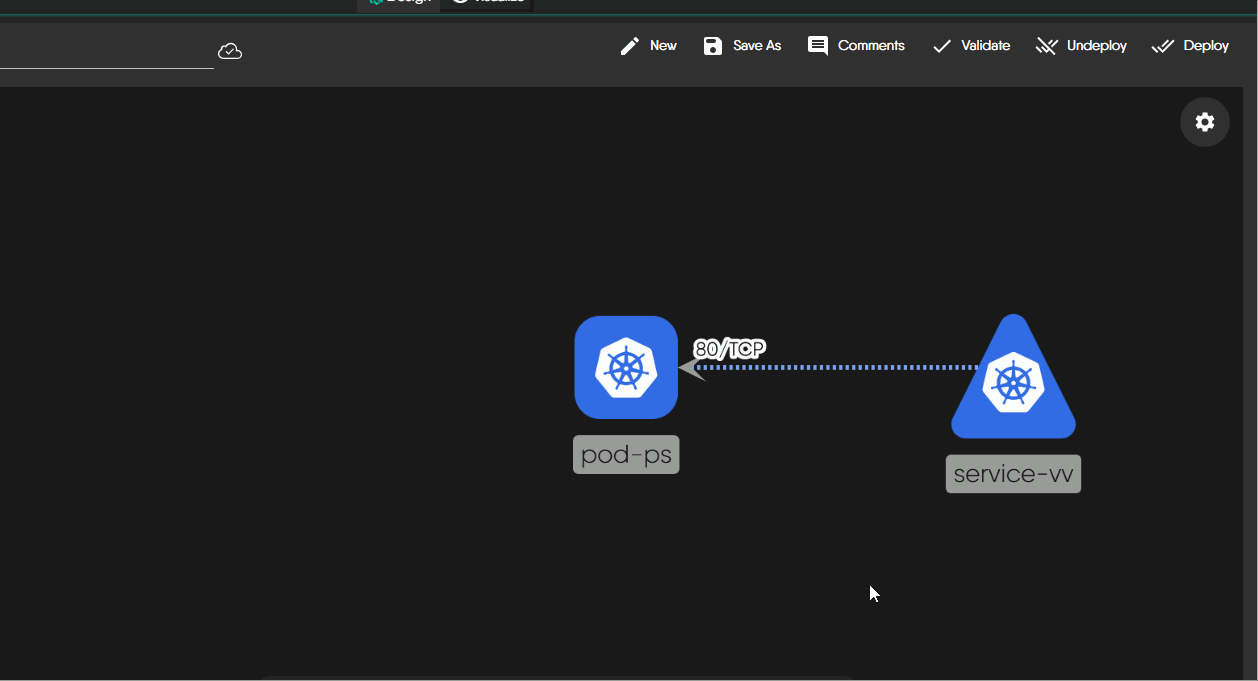Validate the current topology
The height and width of the screenshot is (681, 1258).
(x=985, y=45)
